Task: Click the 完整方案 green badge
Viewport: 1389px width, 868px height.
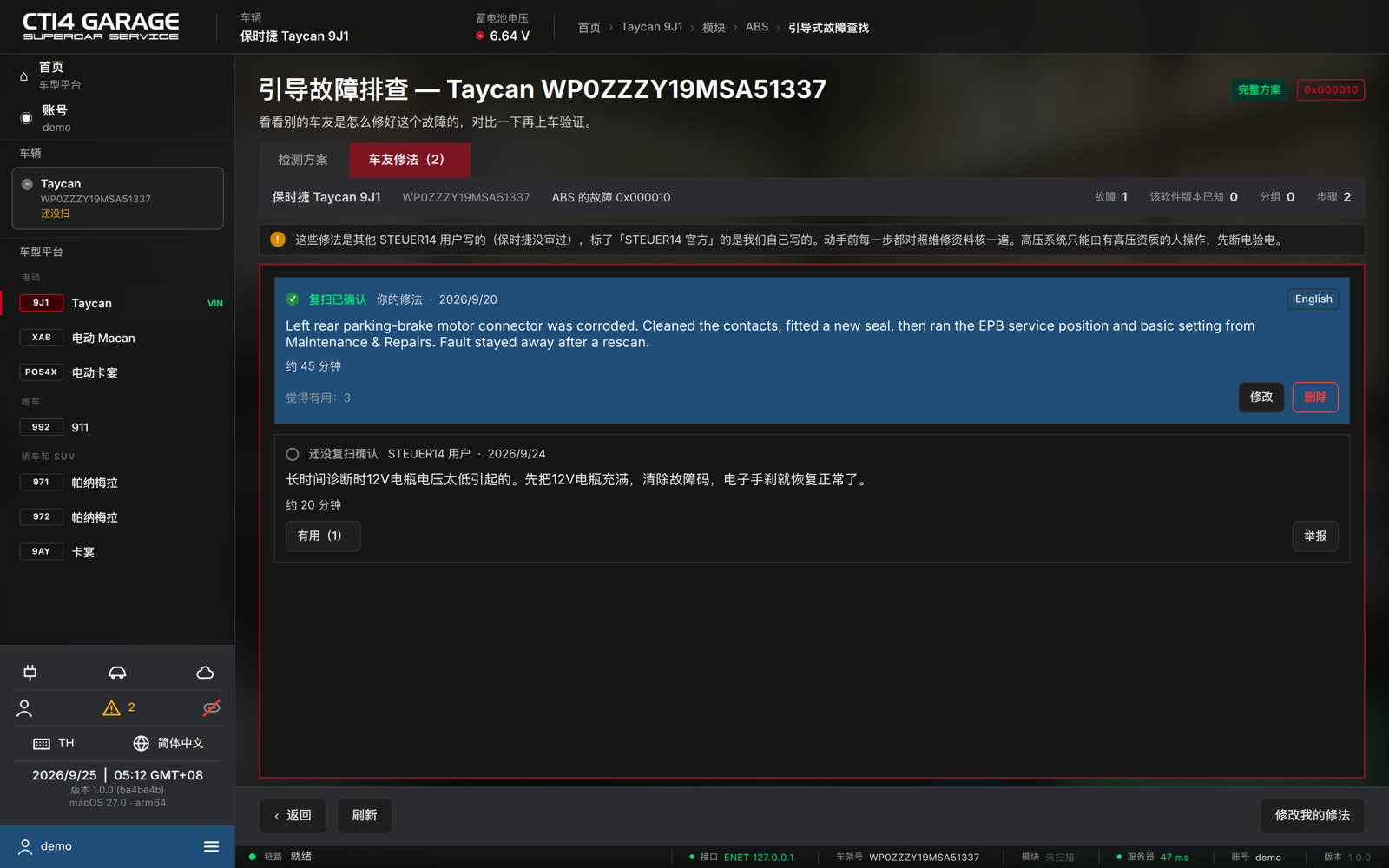Action: click(x=1259, y=89)
